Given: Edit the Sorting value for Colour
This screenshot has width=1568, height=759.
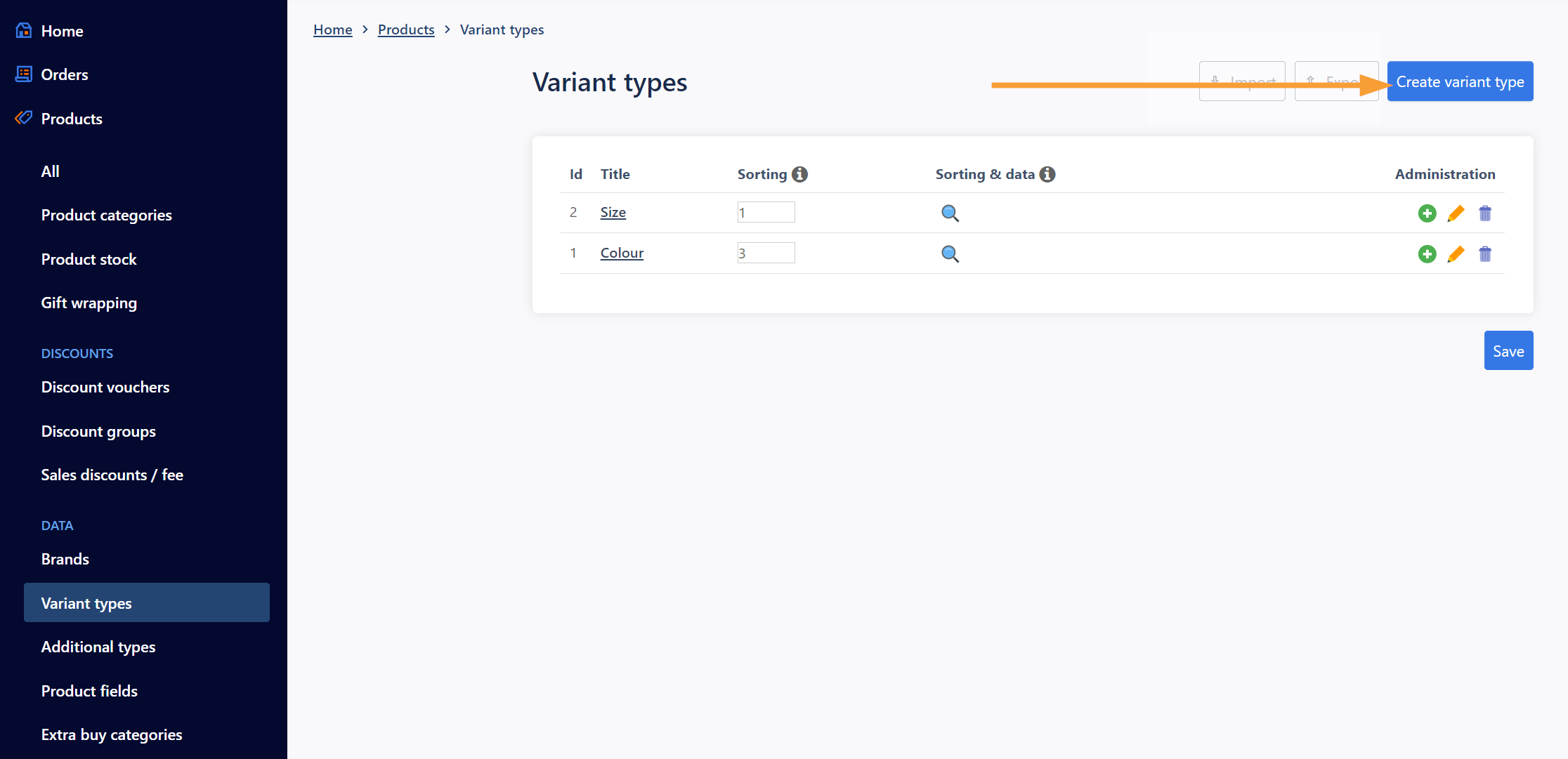Looking at the screenshot, I should tap(764, 252).
